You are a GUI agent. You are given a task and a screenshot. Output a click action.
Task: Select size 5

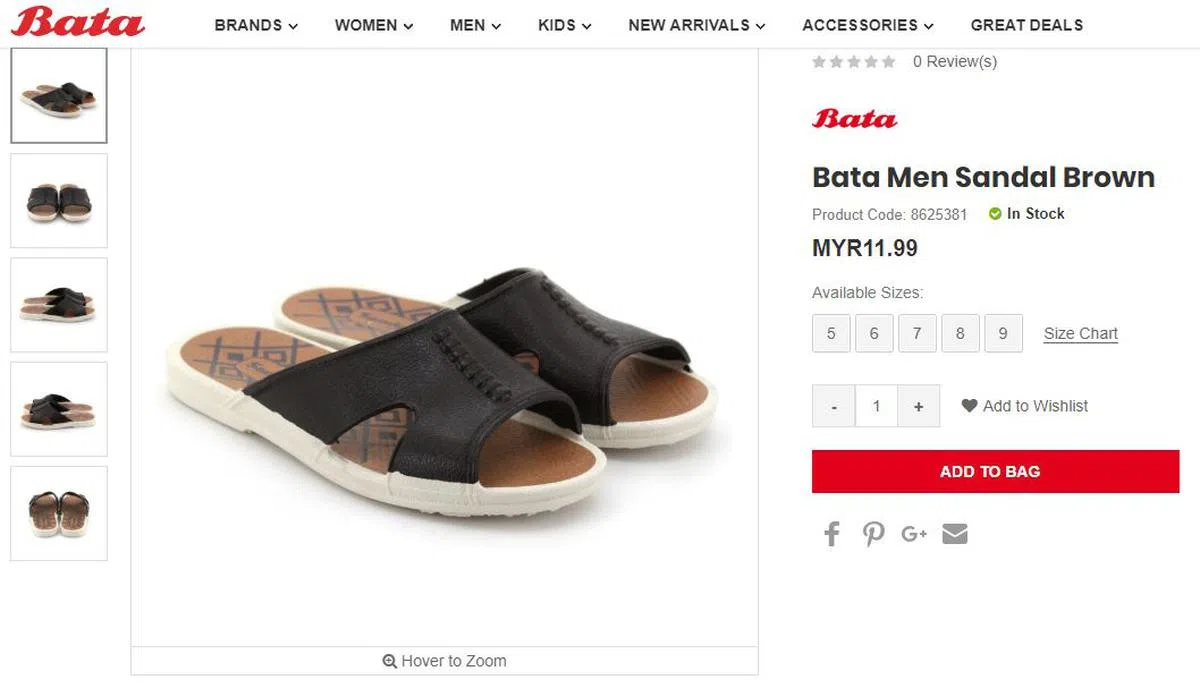click(831, 333)
